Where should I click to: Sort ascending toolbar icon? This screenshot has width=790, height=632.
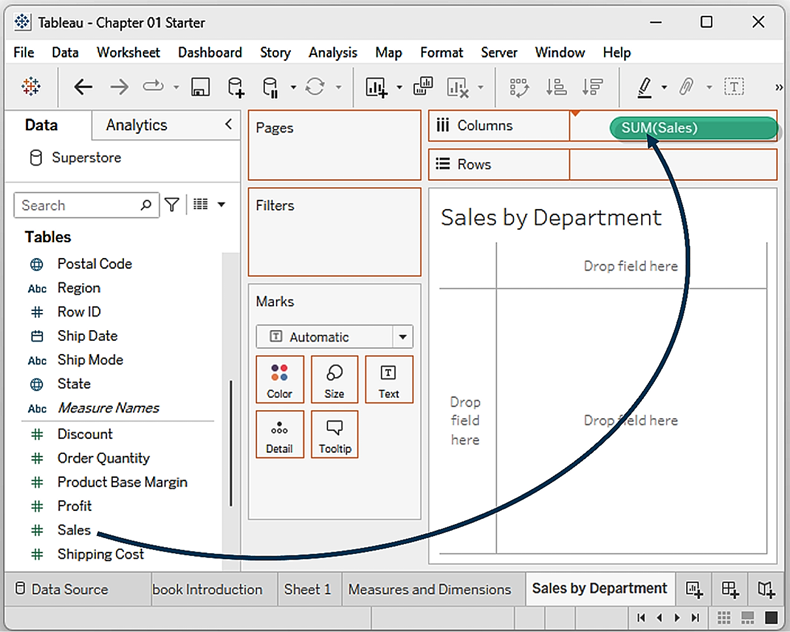557,87
